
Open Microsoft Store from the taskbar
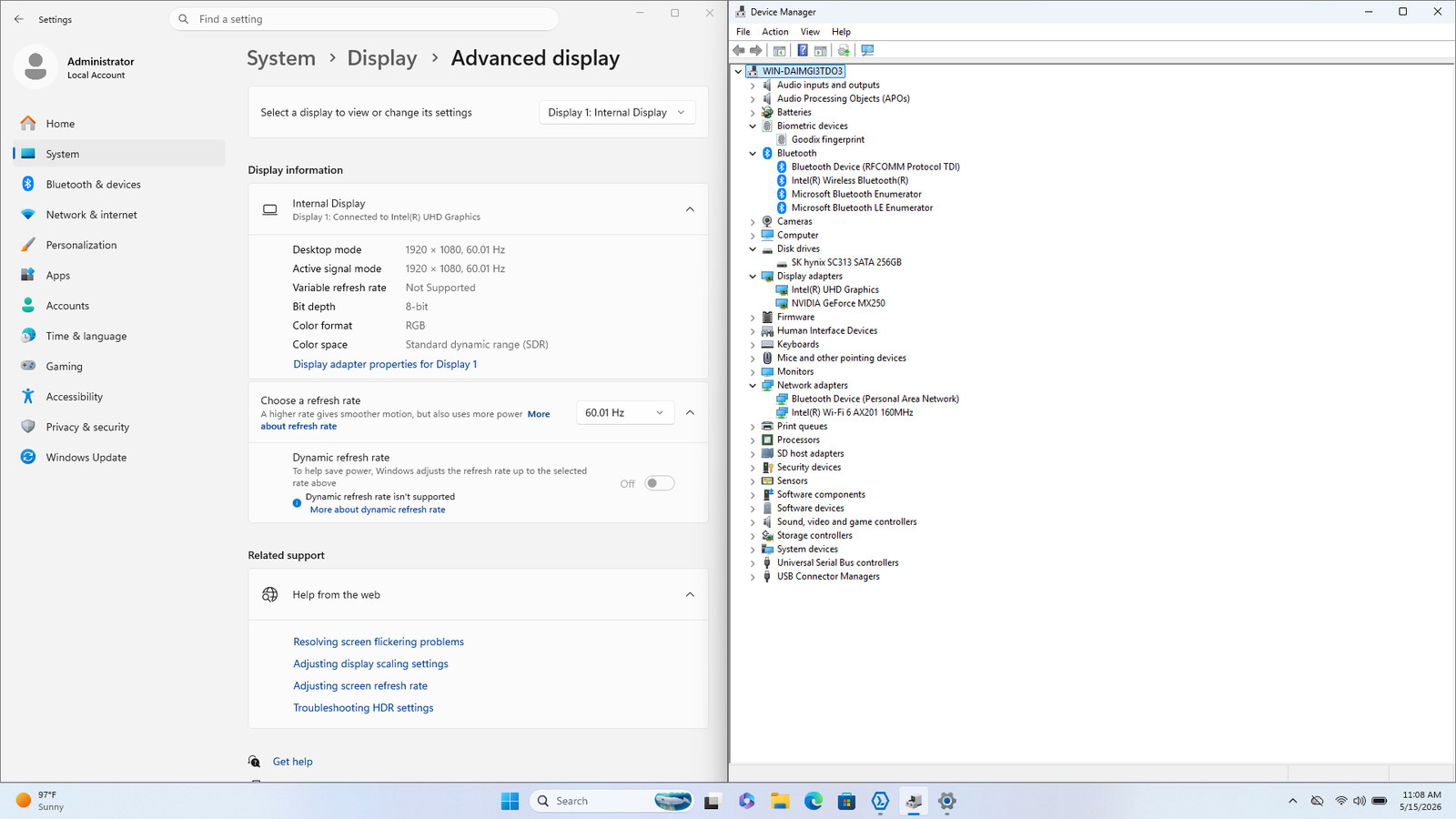pos(847,801)
